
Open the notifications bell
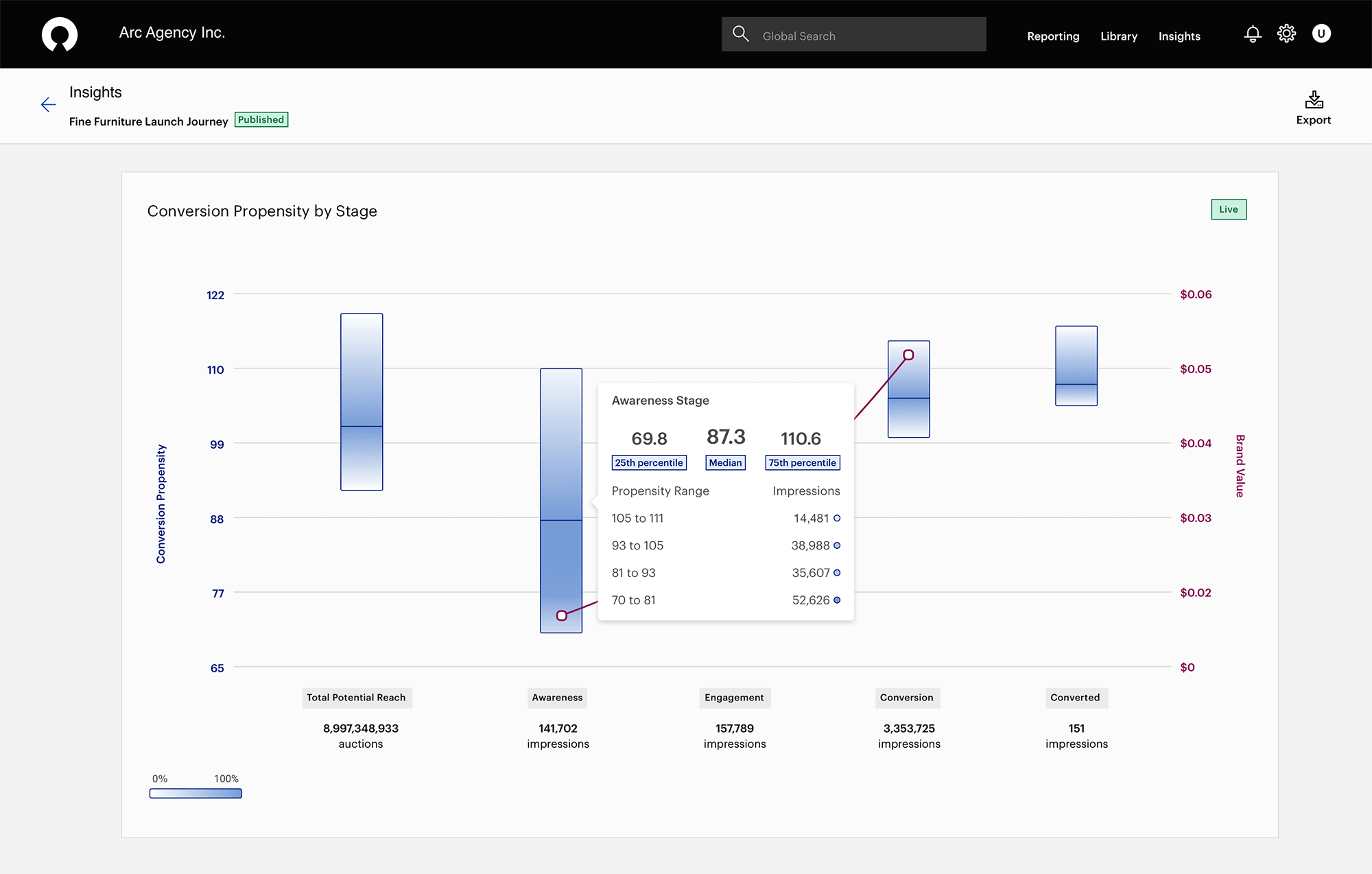click(1253, 34)
